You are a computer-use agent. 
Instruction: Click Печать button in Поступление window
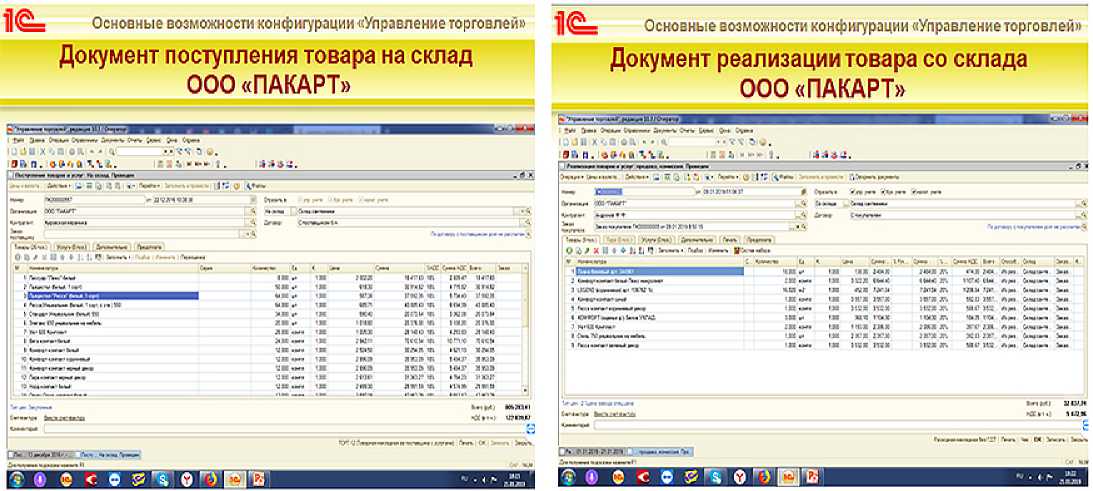pyautogui.click(x=466, y=443)
